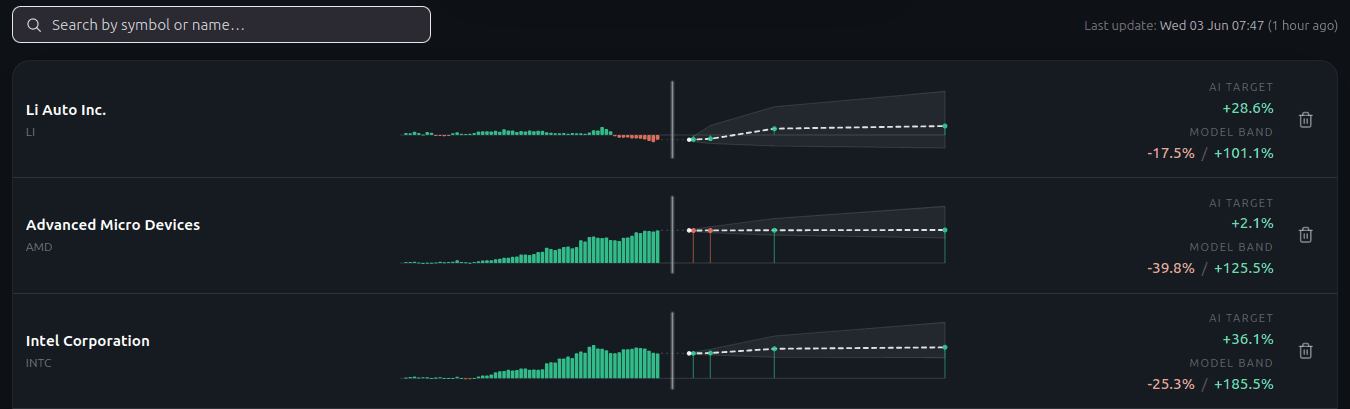Click Li Auto forecast projection chart
Image resolution: width=1350 pixels, height=409 pixels.
pos(817,120)
